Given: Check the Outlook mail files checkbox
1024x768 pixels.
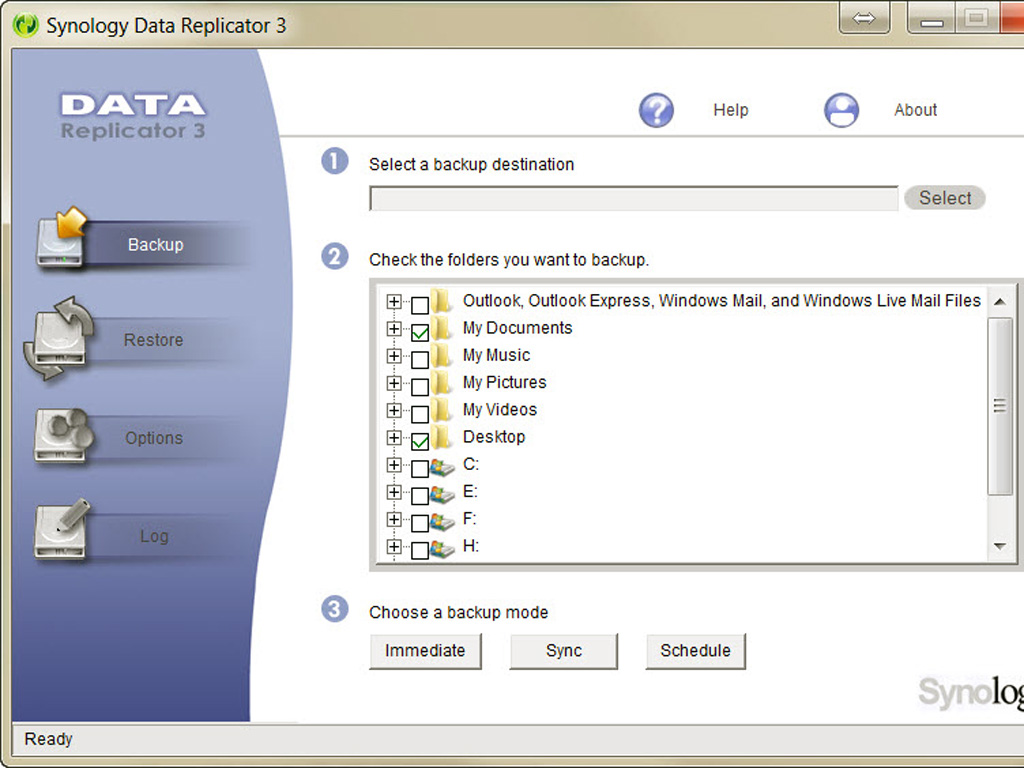Looking at the screenshot, I should tap(420, 305).
